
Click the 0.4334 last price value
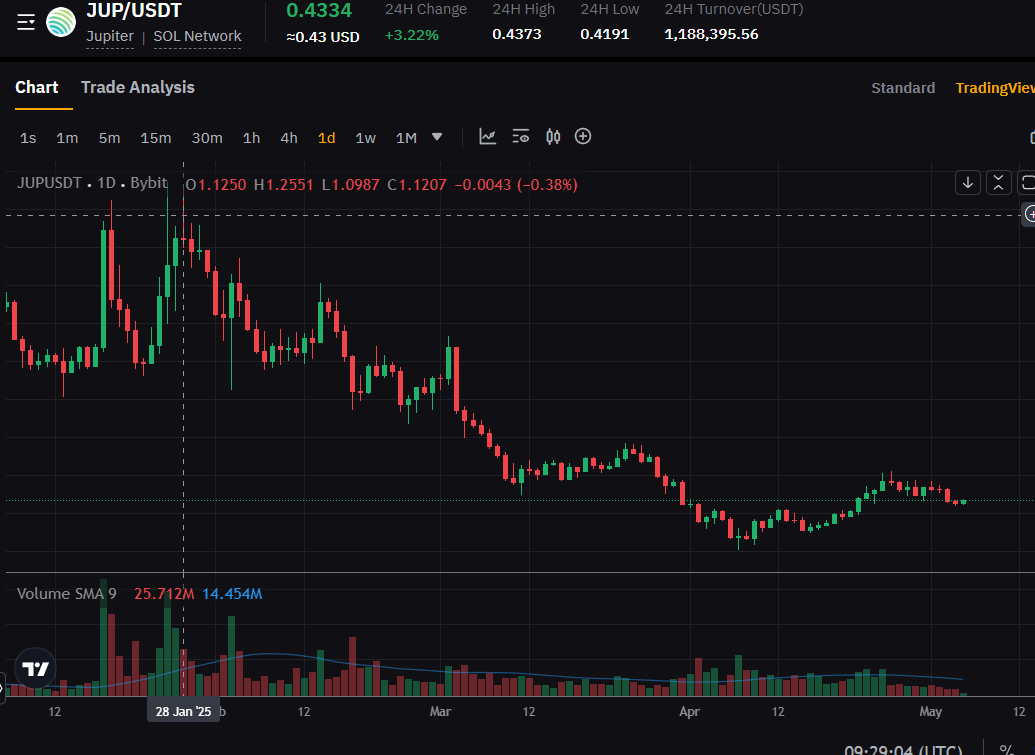[319, 11]
